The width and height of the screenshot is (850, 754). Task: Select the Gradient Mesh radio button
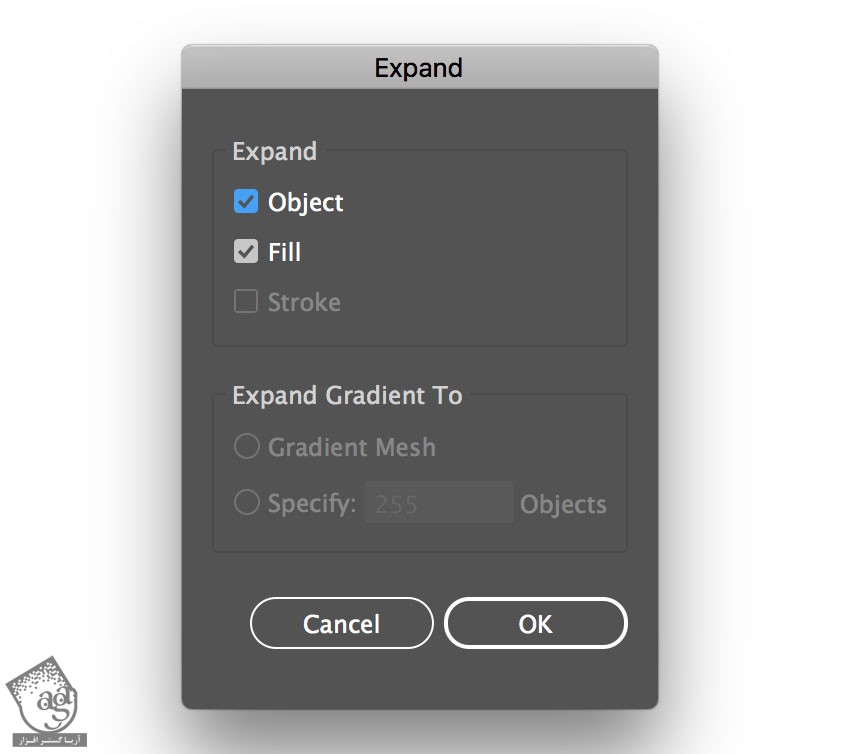246,447
